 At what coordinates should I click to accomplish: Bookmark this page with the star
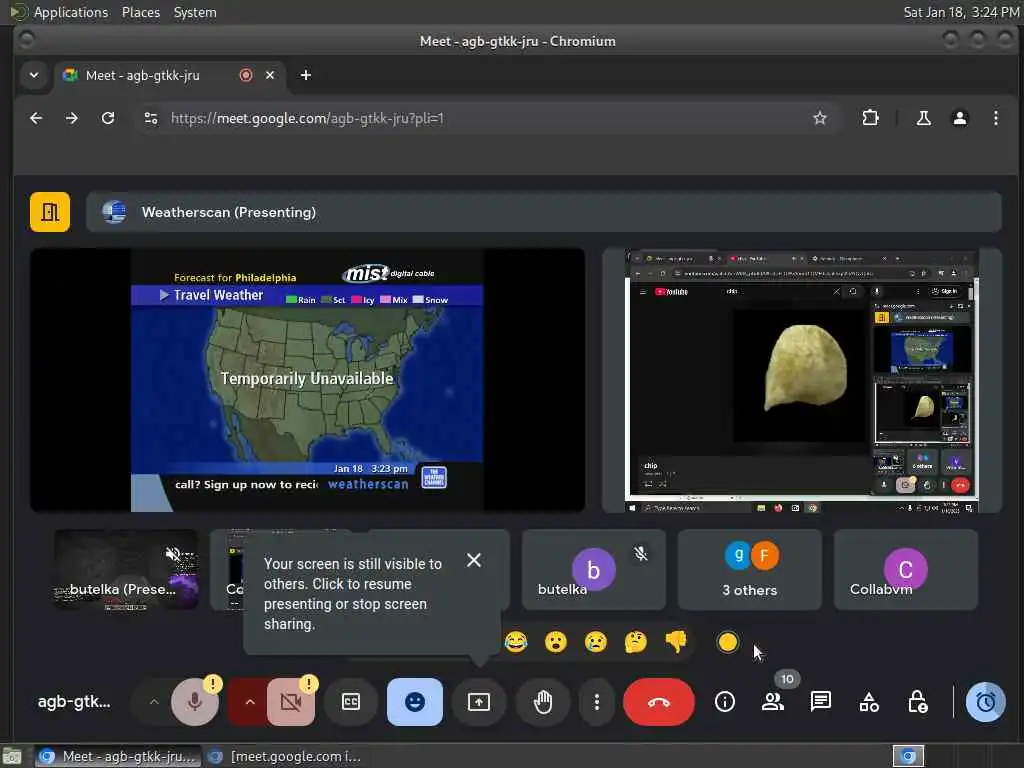(x=820, y=118)
